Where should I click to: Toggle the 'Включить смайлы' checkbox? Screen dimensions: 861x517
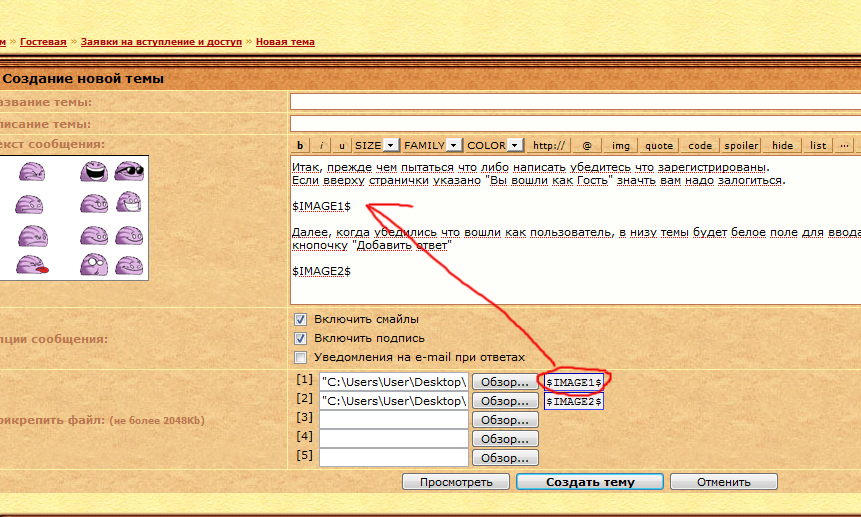(300, 320)
